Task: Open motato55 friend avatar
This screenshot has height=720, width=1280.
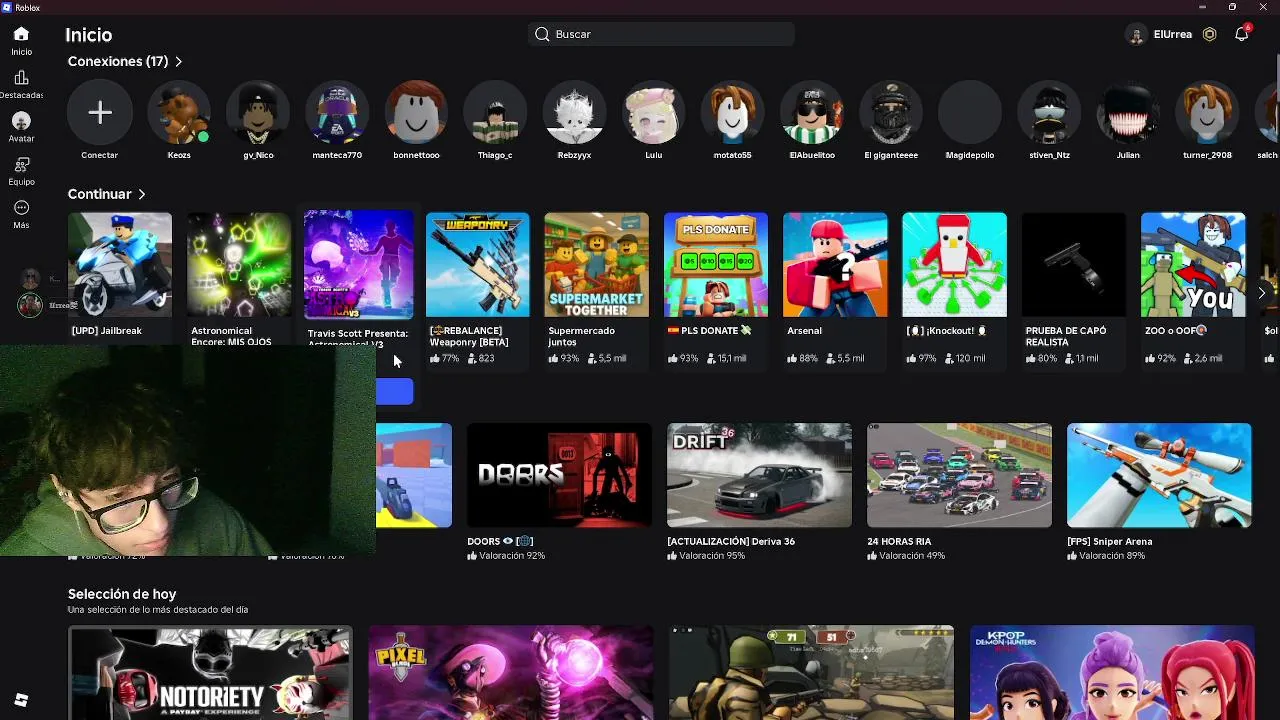Action: click(732, 113)
